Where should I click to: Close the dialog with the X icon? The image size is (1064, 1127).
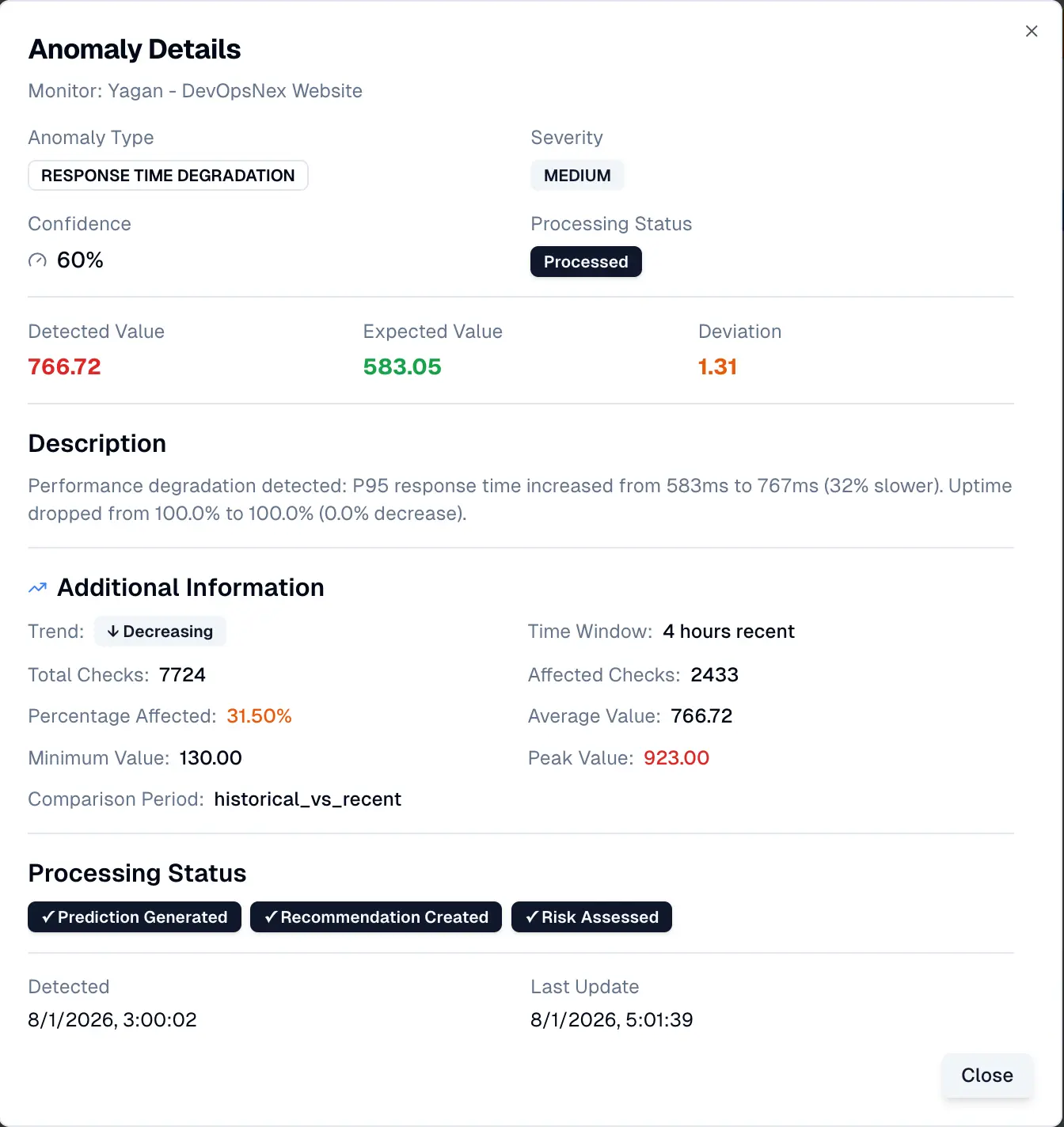pyautogui.click(x=1031, y=32)
